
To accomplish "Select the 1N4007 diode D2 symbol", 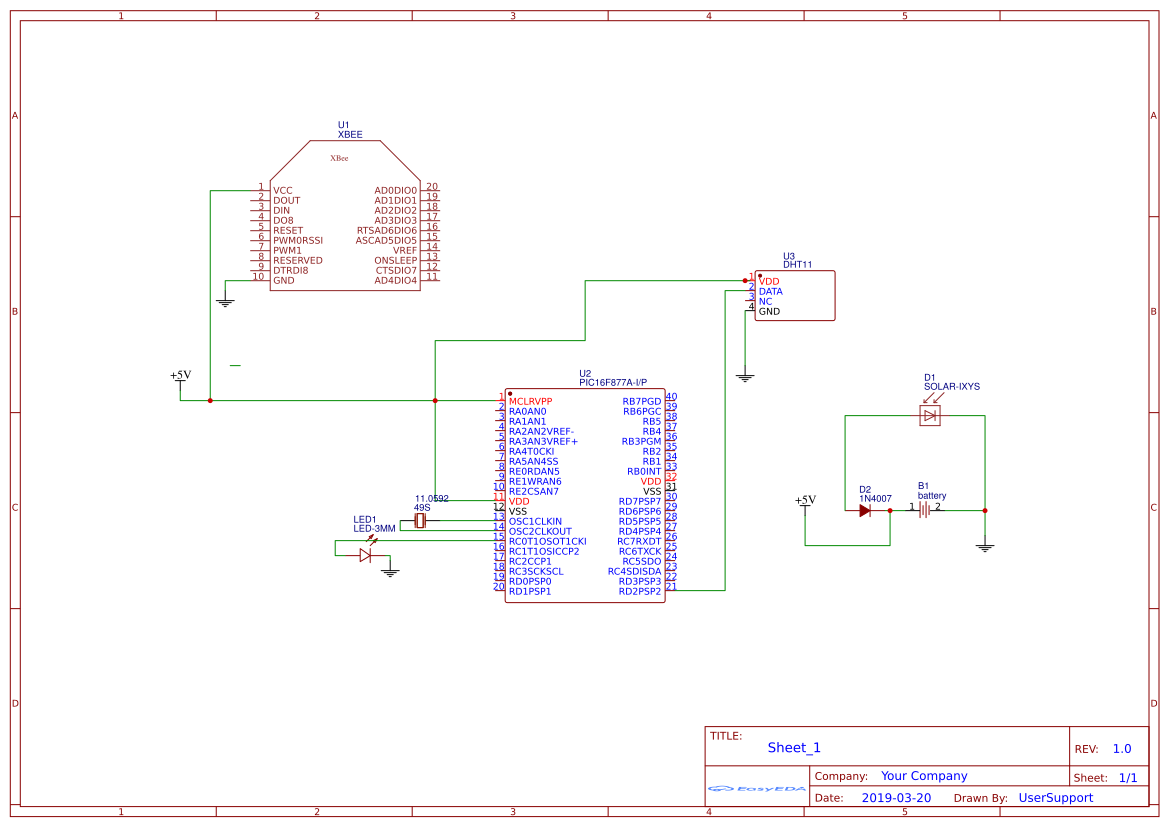I will (865, 511).
